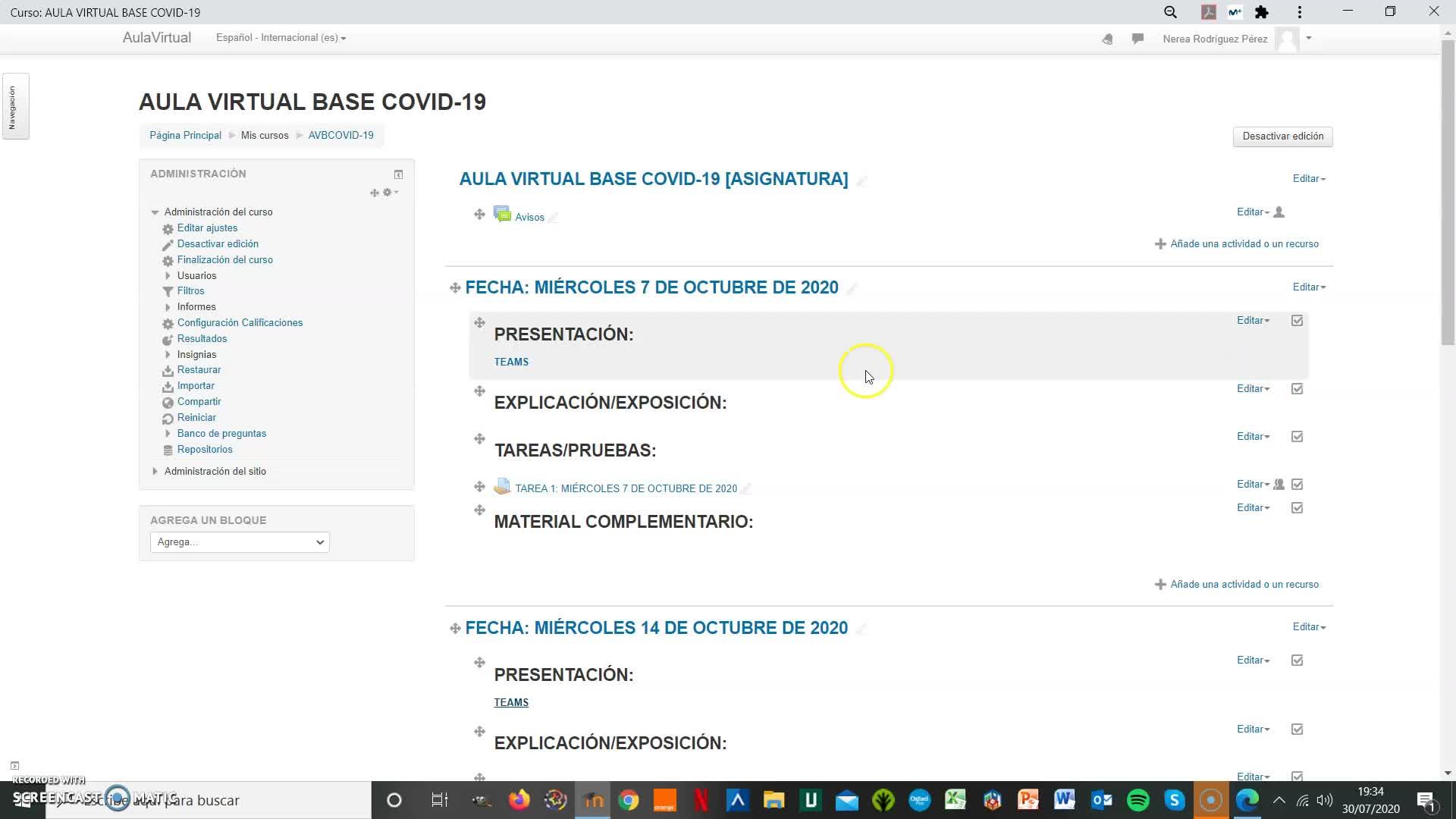Toggle completion checkbox for MATERIAL COMPLEMENTARIO
1456x819 pixels.
click(x=1298, y=508)
